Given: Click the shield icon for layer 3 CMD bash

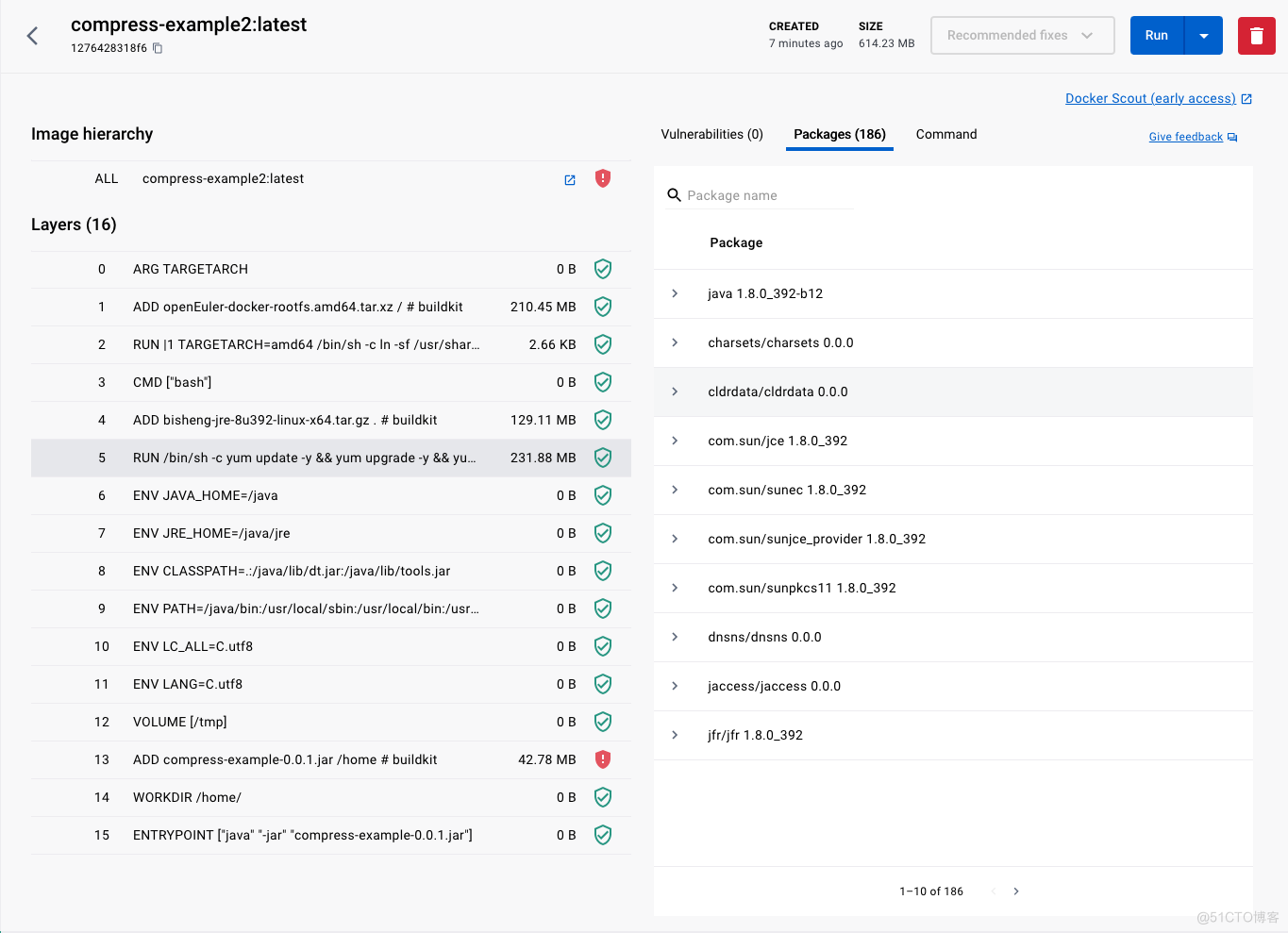Looking at the screenshot, I should 603,382.
